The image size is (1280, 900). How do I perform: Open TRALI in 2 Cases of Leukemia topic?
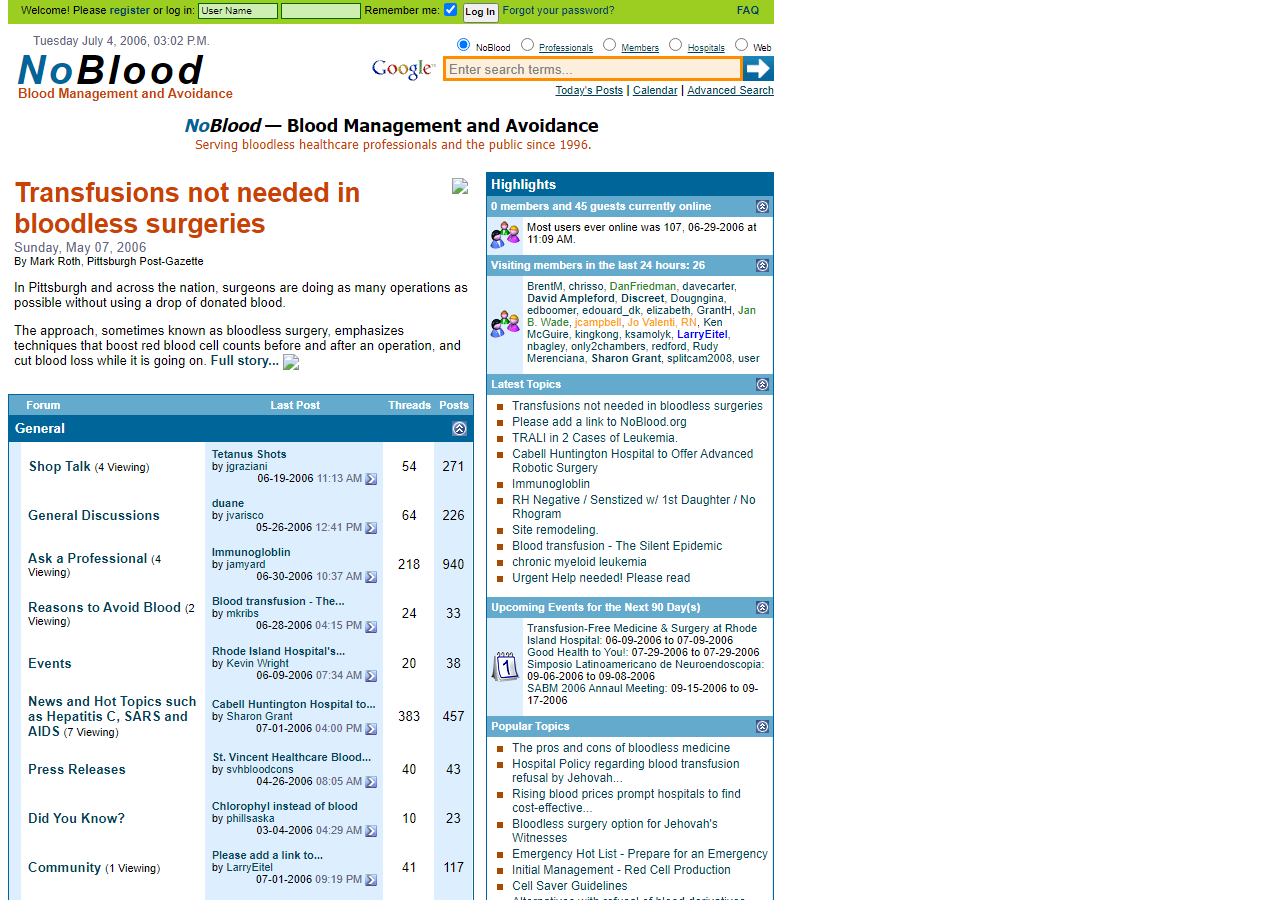pyautogui.click(x=595, y=438)
